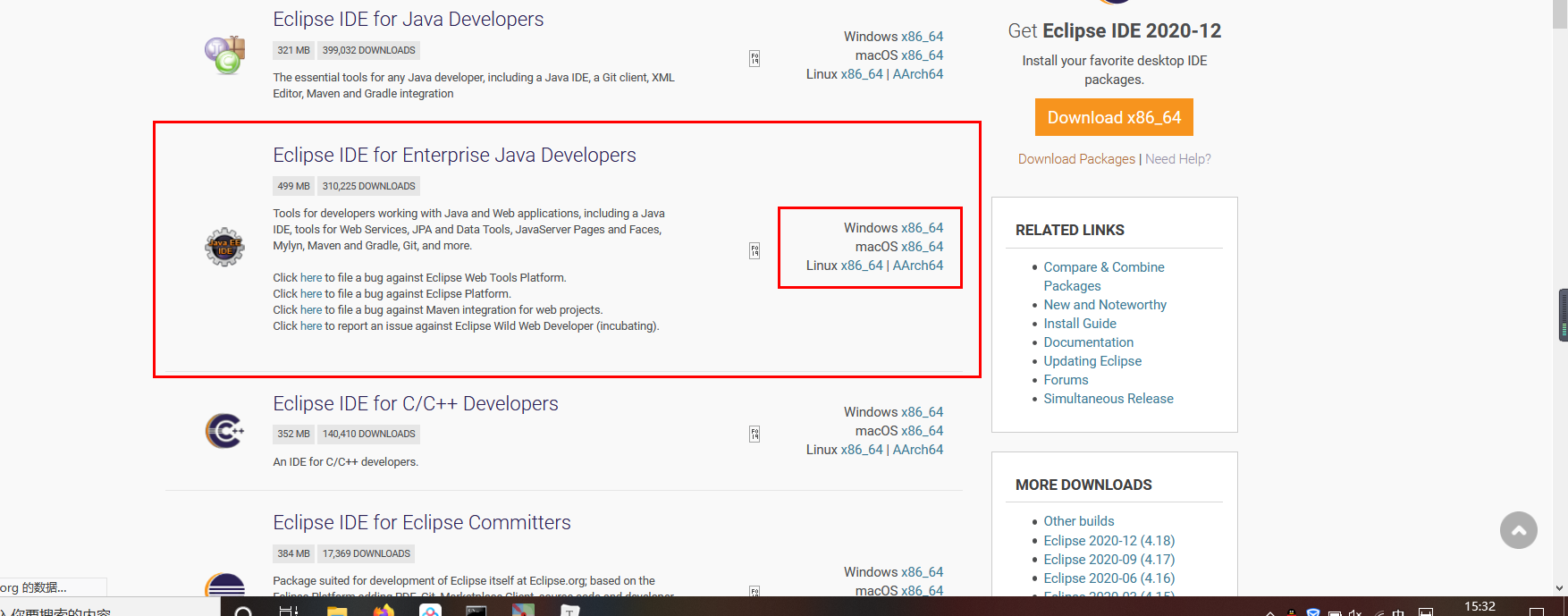Click the 17,369 DOWNLOADS badge
The width and height of the screenshot is (1568, 616).
pos(367,554)
